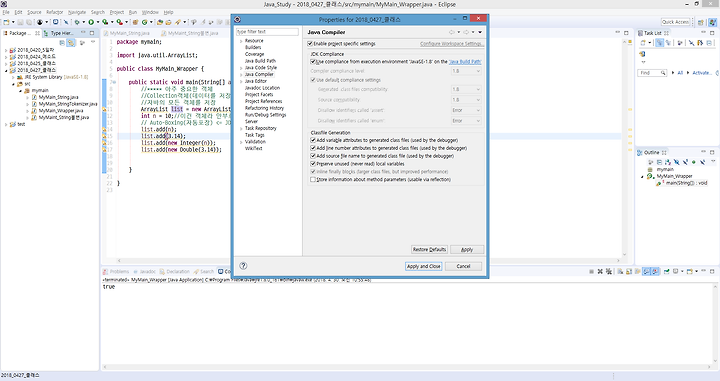
Task: Toggle Add line number attributes checkbox
Action: tap(313, 148)
